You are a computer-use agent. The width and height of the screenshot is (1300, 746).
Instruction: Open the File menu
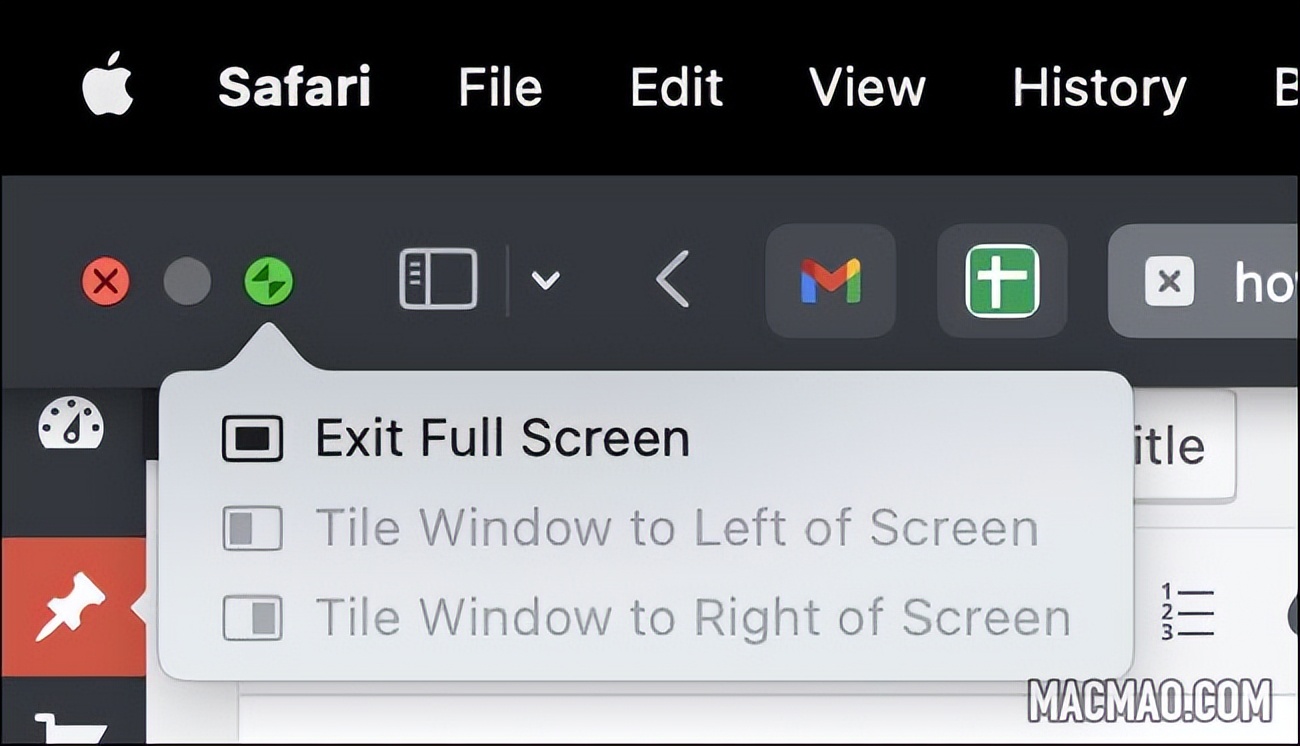pyautogui.click(x=500, y=88)
